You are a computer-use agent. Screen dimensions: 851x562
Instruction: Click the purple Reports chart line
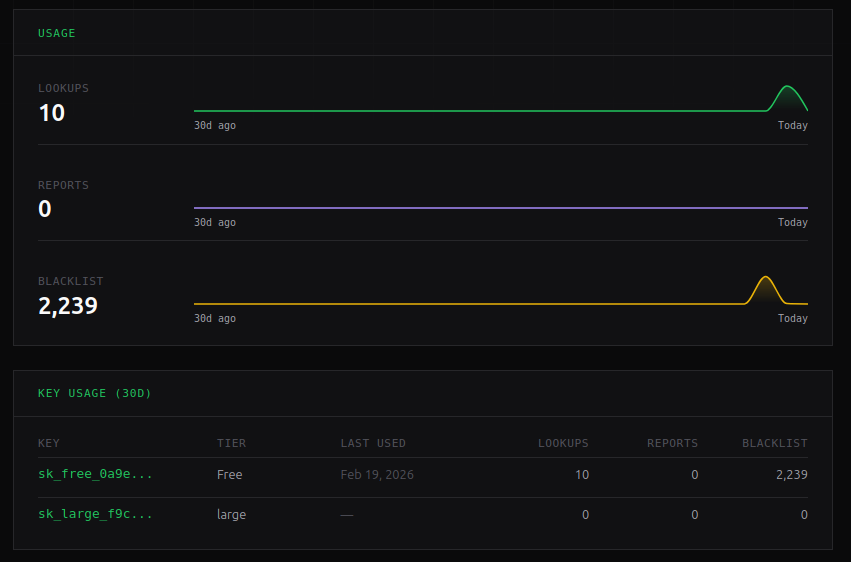[501, 208]
